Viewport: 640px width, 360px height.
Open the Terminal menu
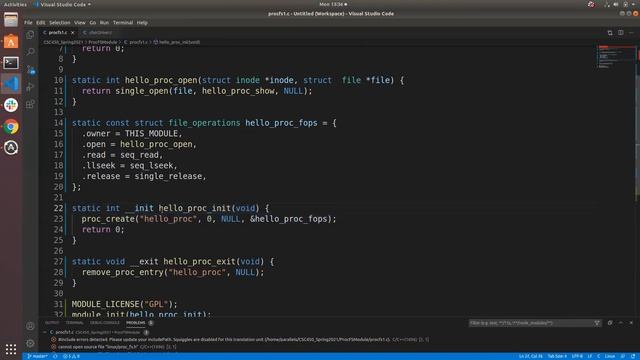[123, 23]
